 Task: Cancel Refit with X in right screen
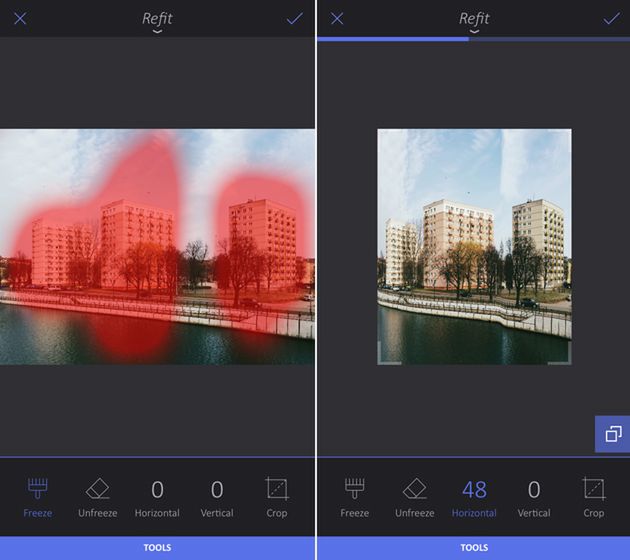(337, 18)
